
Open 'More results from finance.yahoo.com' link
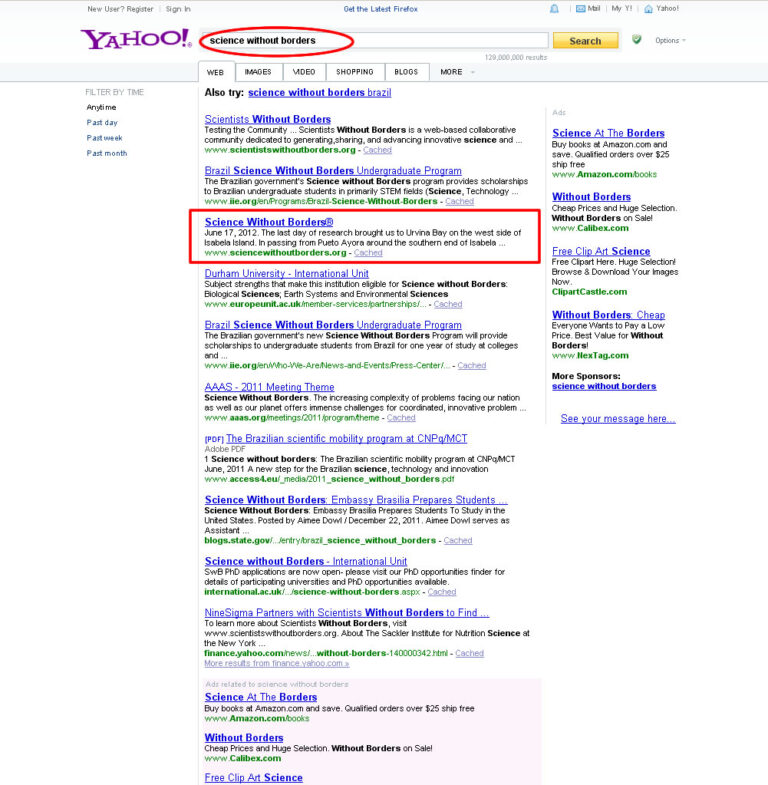(x=277, y=663)
